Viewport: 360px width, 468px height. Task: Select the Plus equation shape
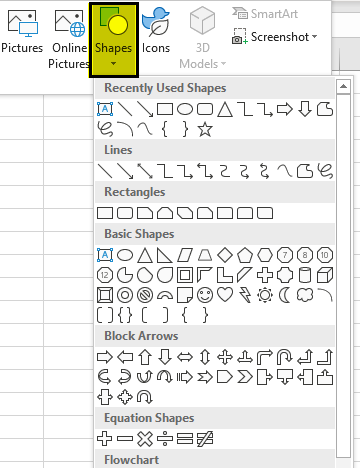coord(105,439)
